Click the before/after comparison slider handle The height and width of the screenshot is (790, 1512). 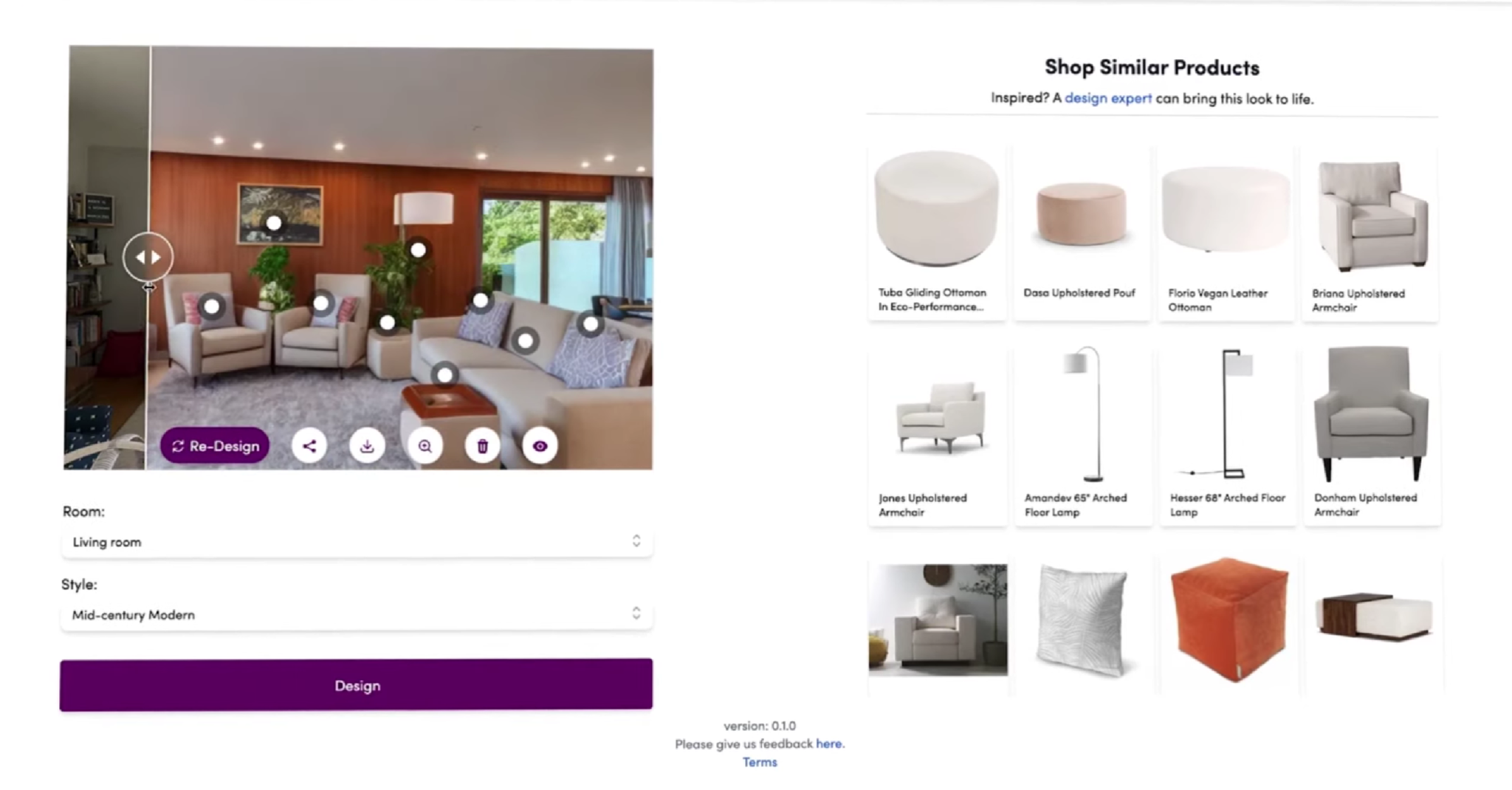148,257
